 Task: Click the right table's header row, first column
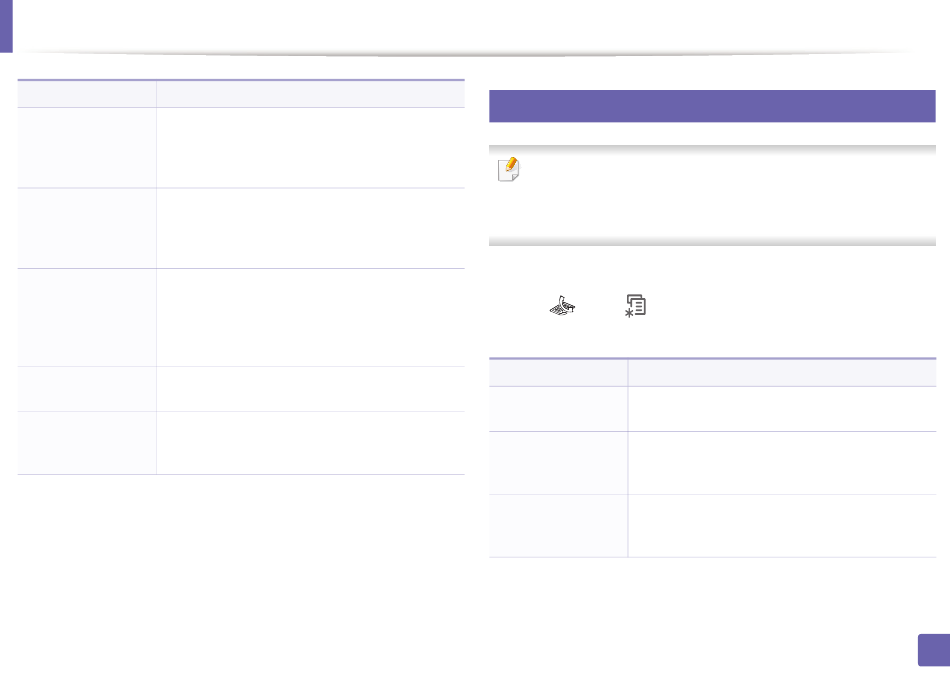(558, 373)
